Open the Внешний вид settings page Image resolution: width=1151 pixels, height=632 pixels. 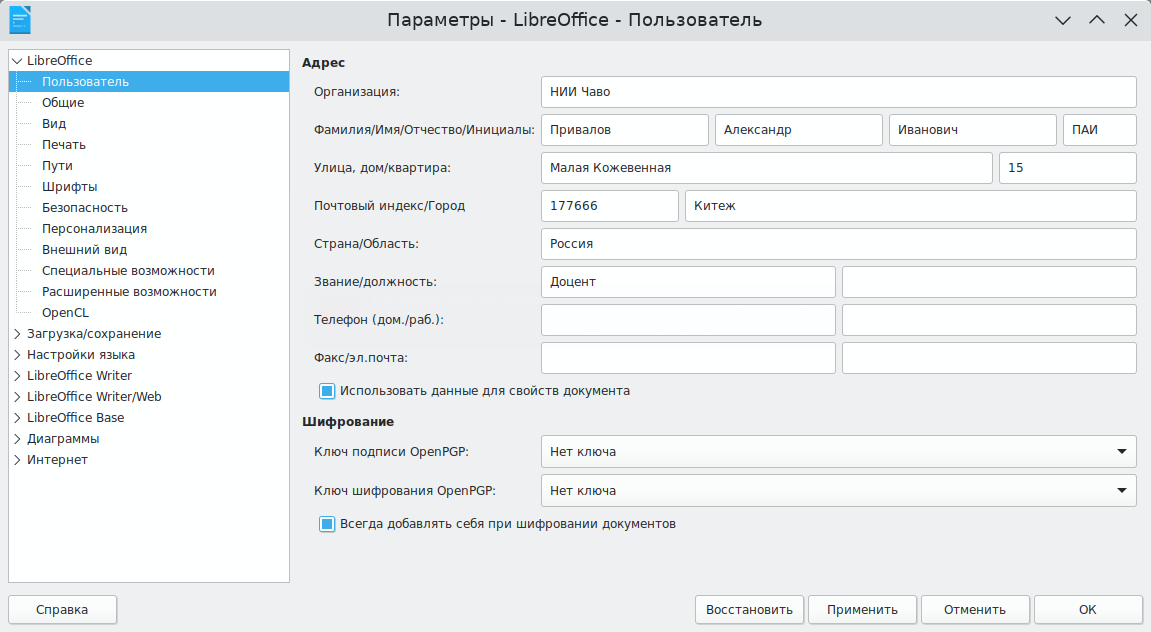pyautogui.click(x=84, y=250)
